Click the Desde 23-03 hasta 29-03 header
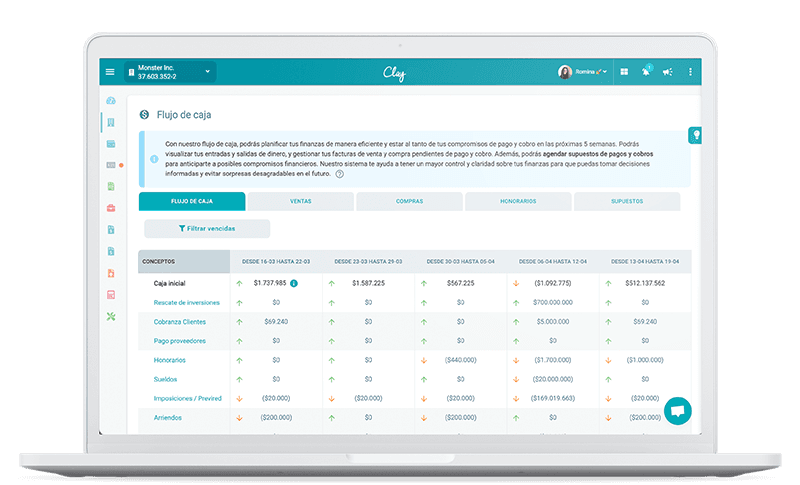 [368, 262]
